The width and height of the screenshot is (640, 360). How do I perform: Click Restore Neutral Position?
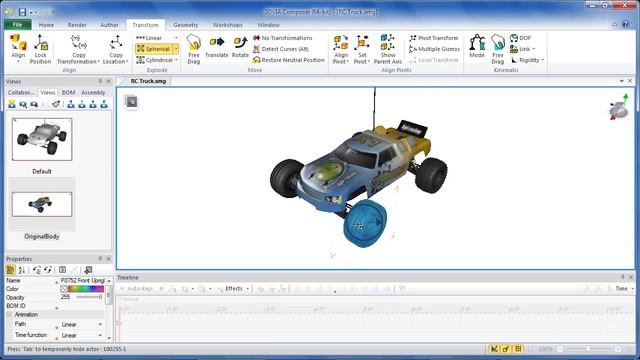click(289, 60)
